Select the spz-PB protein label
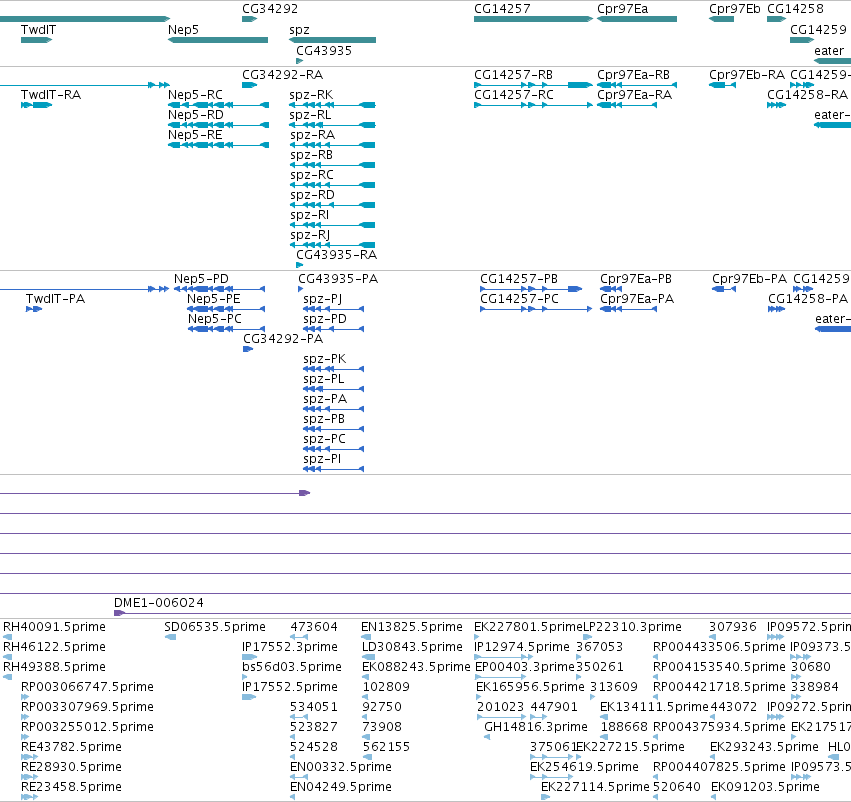851x802 pixels. click(x=324, y=419)
